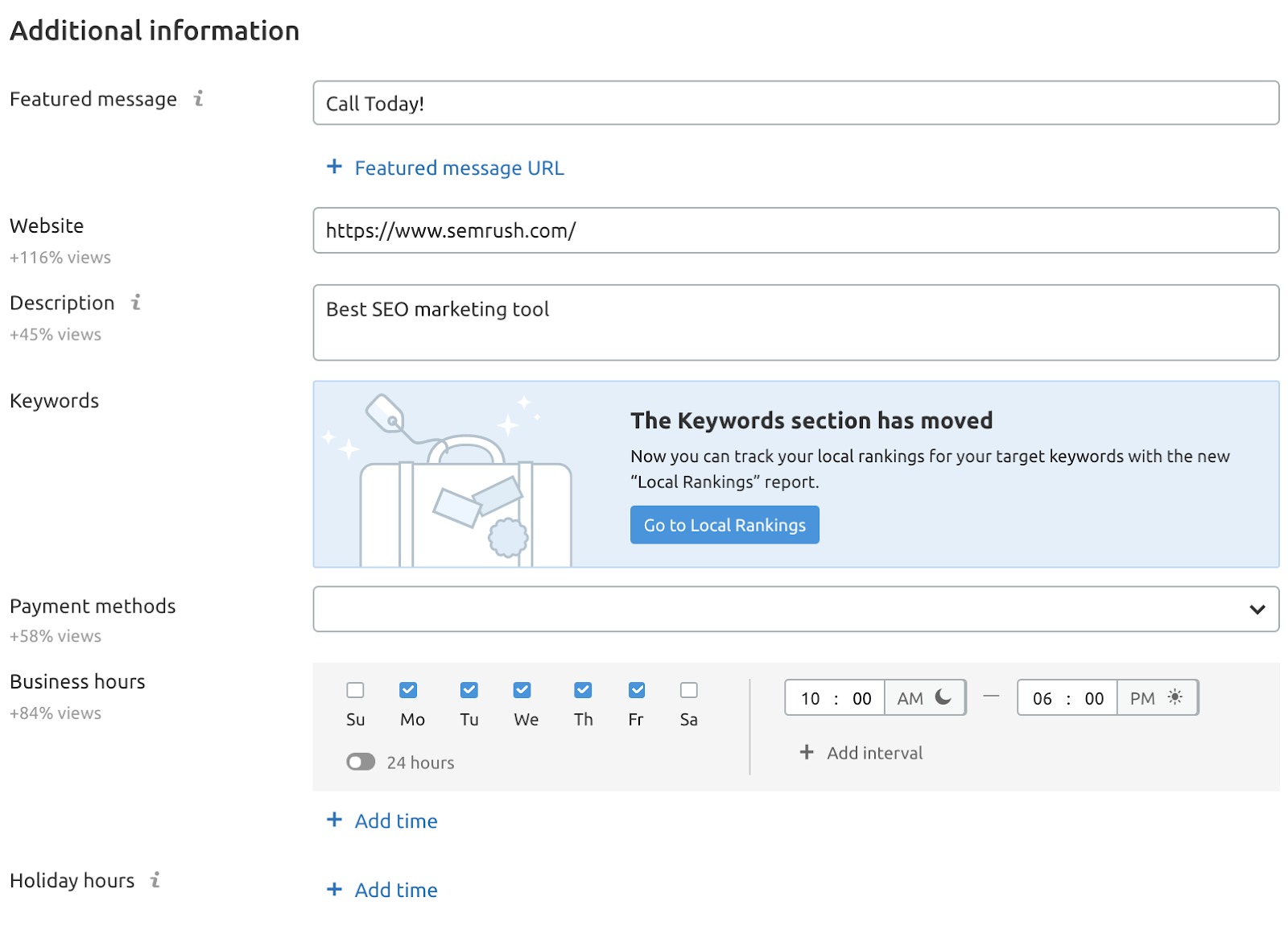
Task: Check the Su day checkbox
Action: tap(355, 690)
